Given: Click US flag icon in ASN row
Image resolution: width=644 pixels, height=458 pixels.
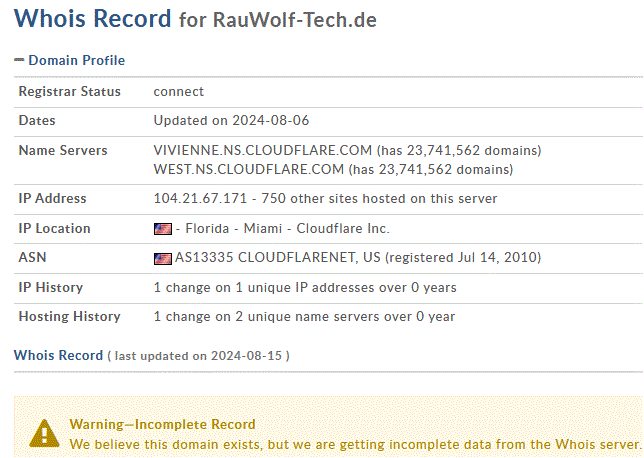Looking at the screenshot, I should pos(163,259).
